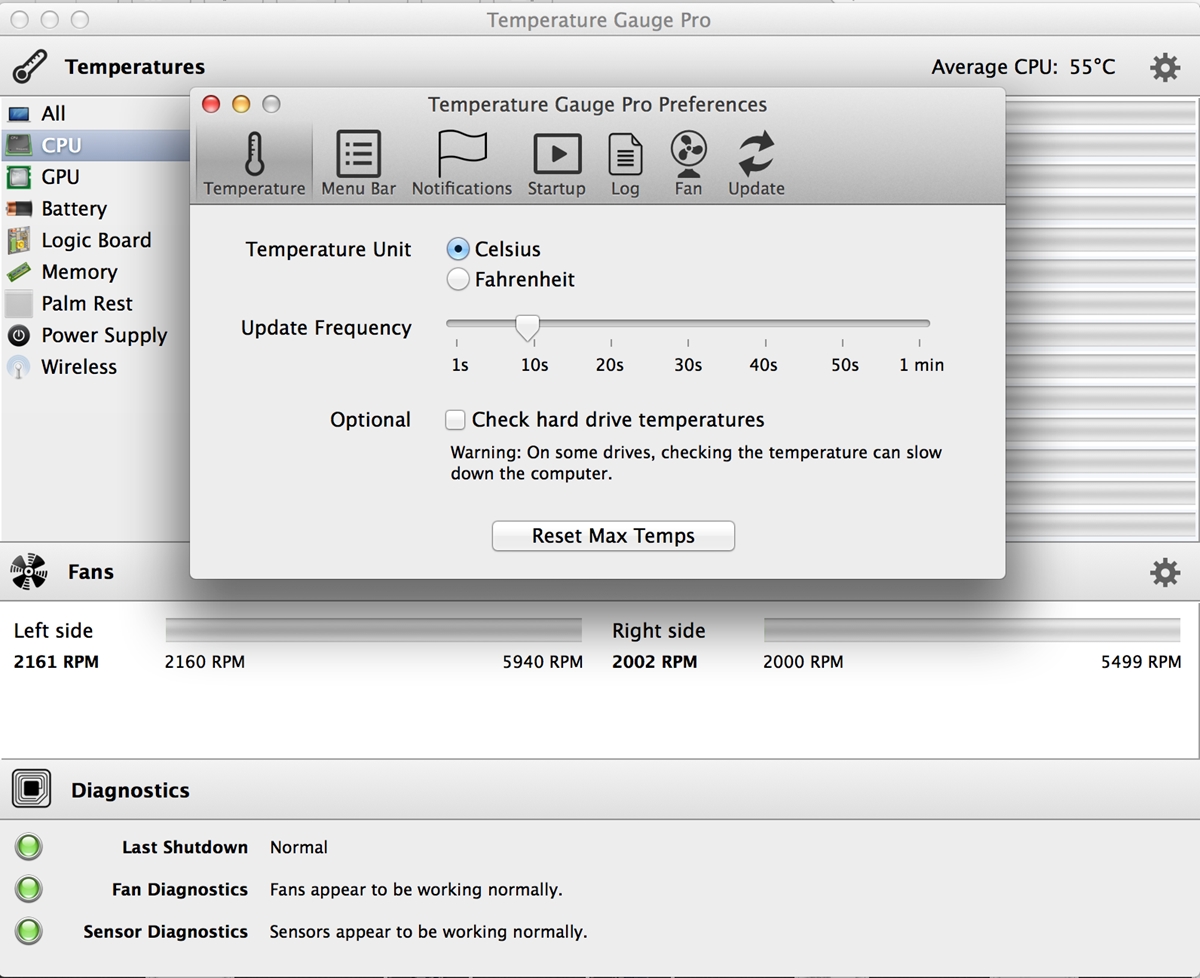1200x978 pixels.
Task: Click 'Sensors appear to be working normally.' text
Action: click(428, 931)
